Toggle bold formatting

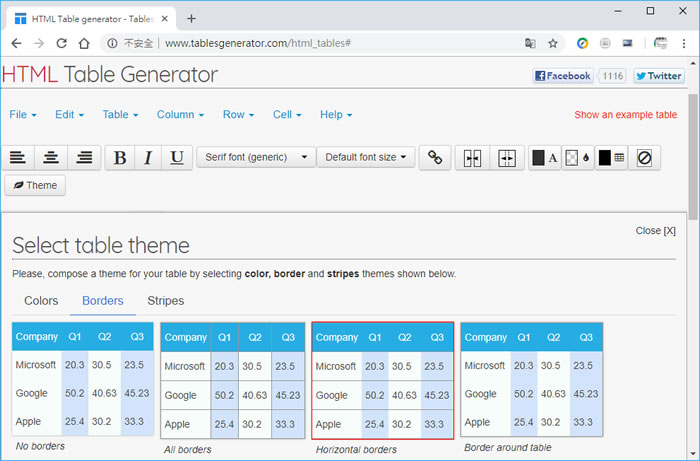120,158
